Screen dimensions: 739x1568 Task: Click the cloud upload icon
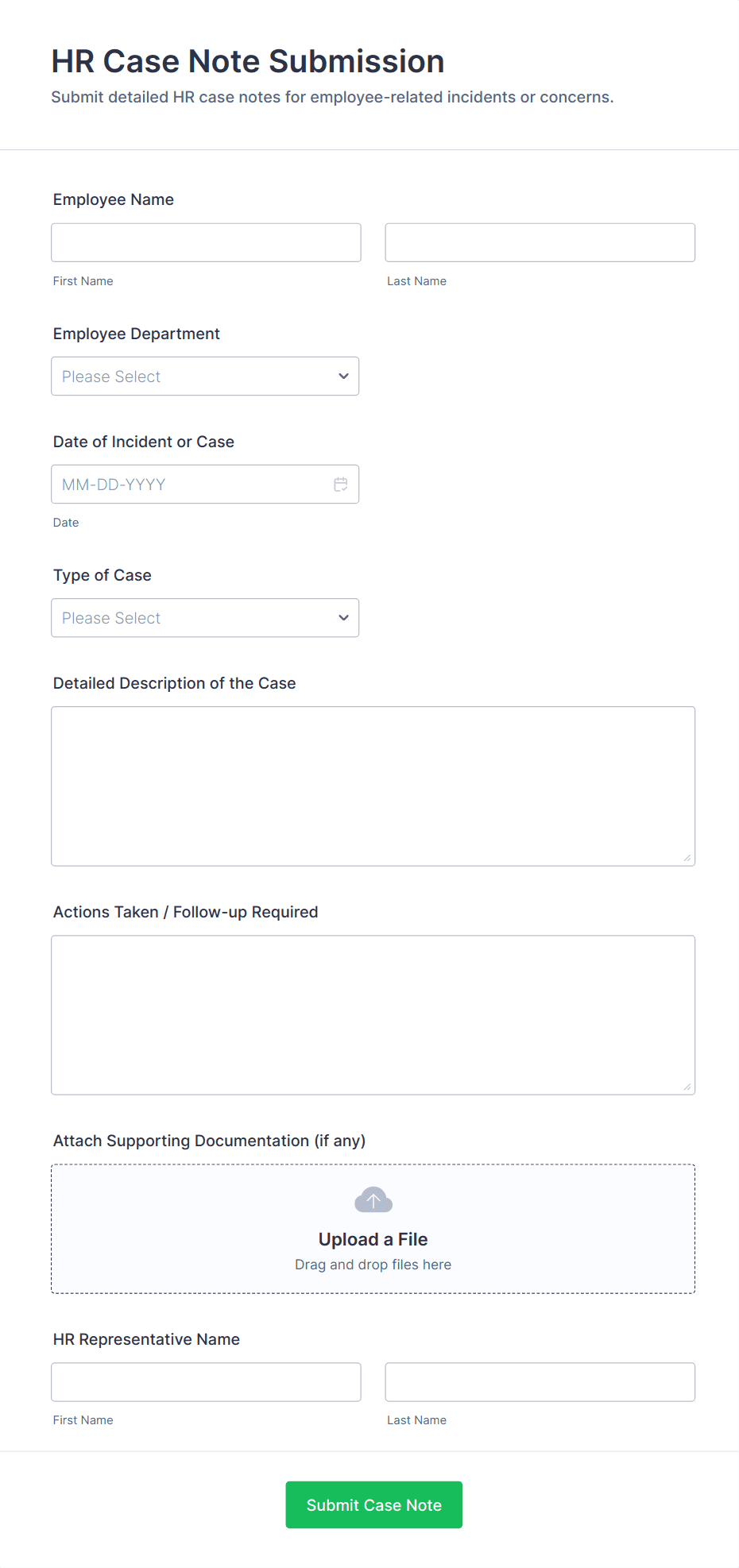point(373,1200)
